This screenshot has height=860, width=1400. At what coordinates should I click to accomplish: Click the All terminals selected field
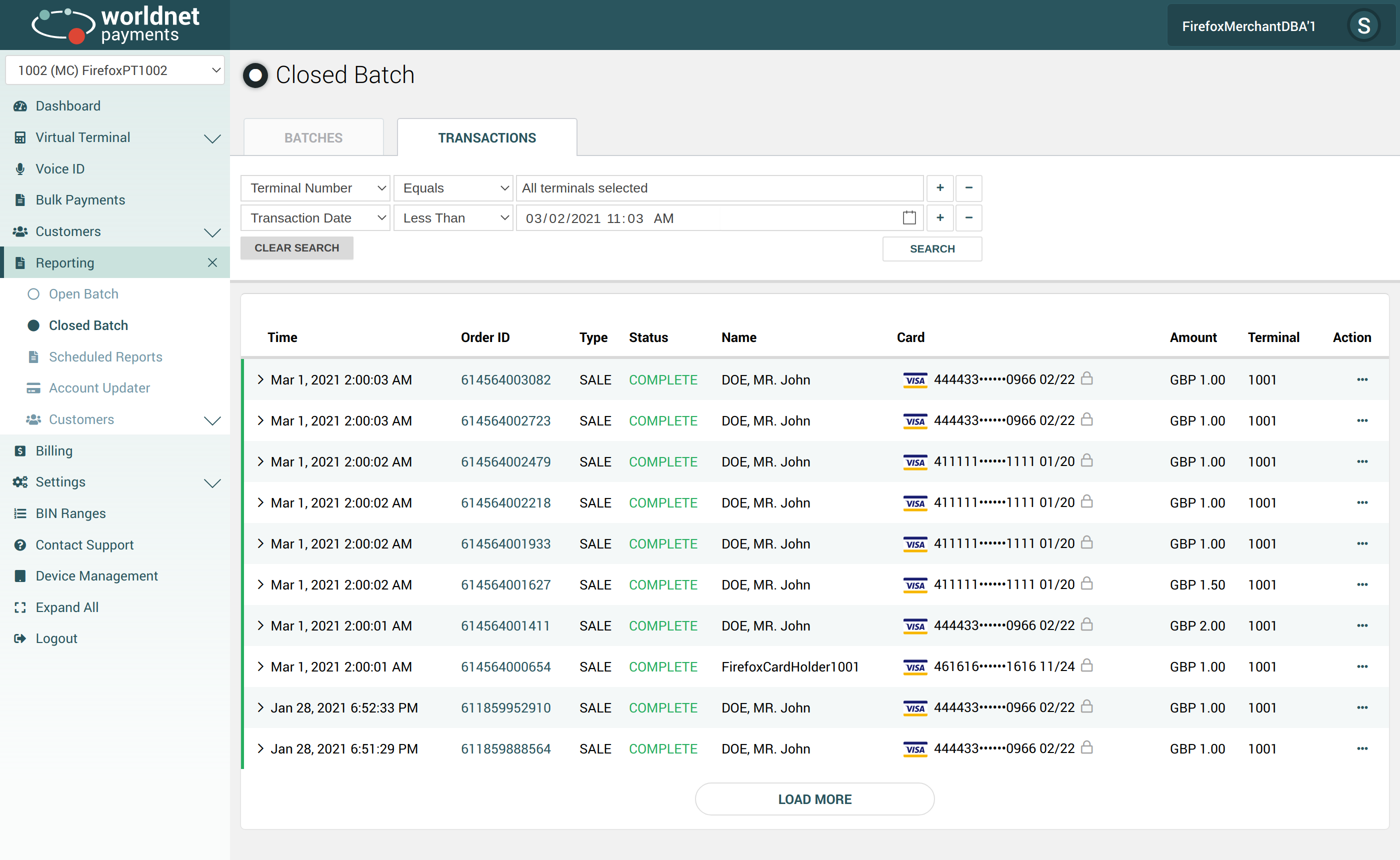[719, 187]
